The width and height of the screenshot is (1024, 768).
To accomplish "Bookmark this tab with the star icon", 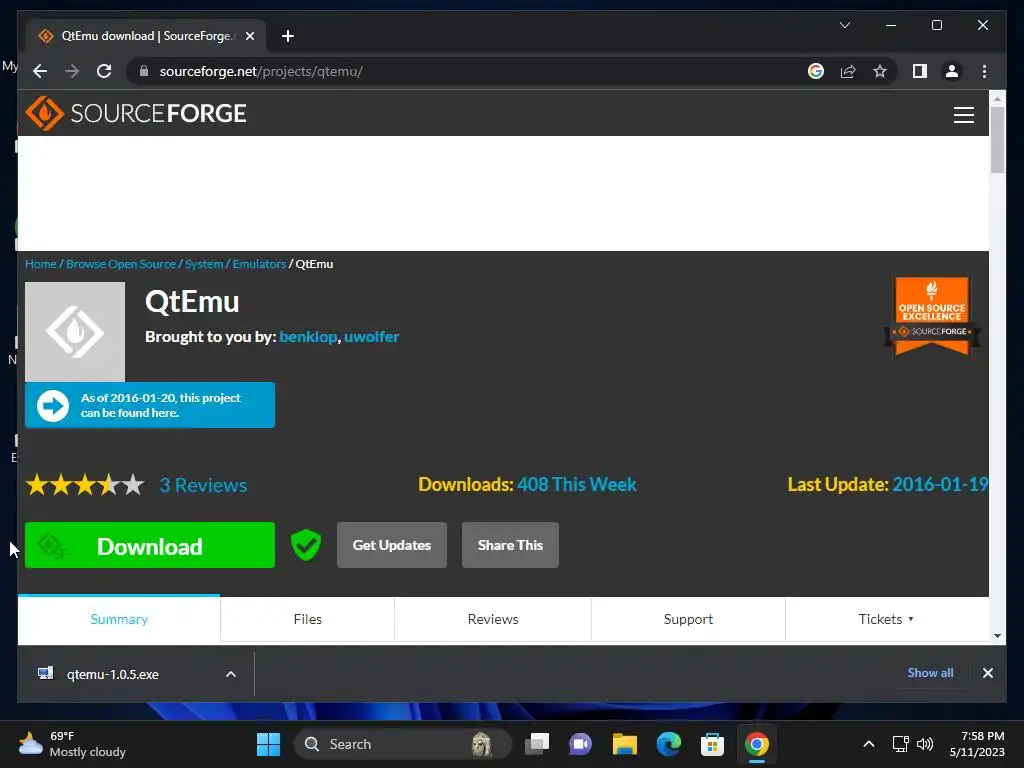I will pyautogui.click(x=880, y=71).
